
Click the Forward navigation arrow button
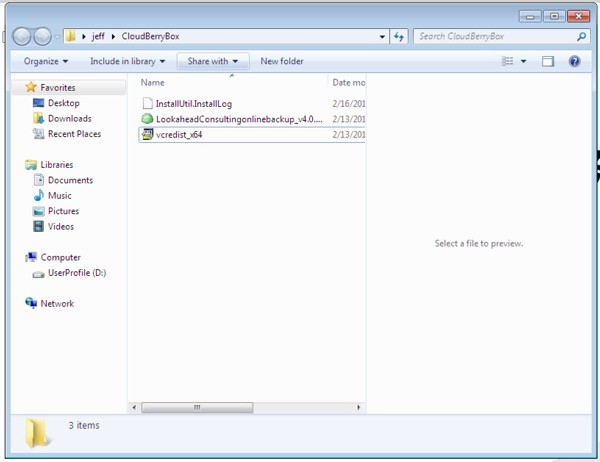[x=42, y=37]
